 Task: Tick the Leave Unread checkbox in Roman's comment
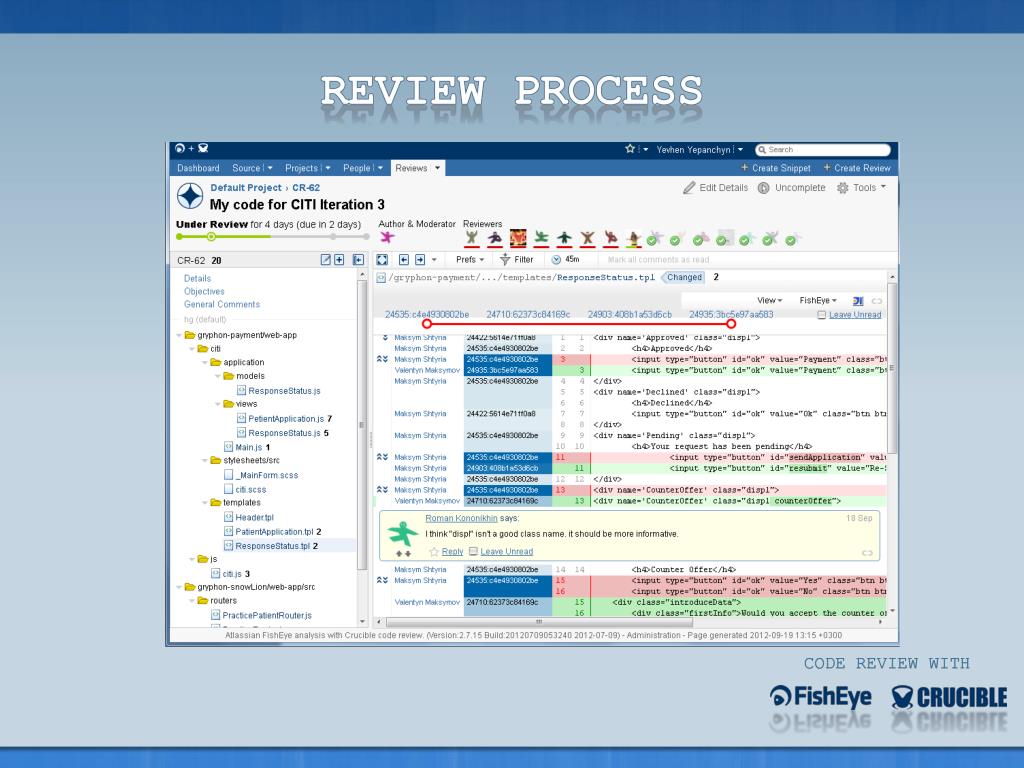point(473,552)
